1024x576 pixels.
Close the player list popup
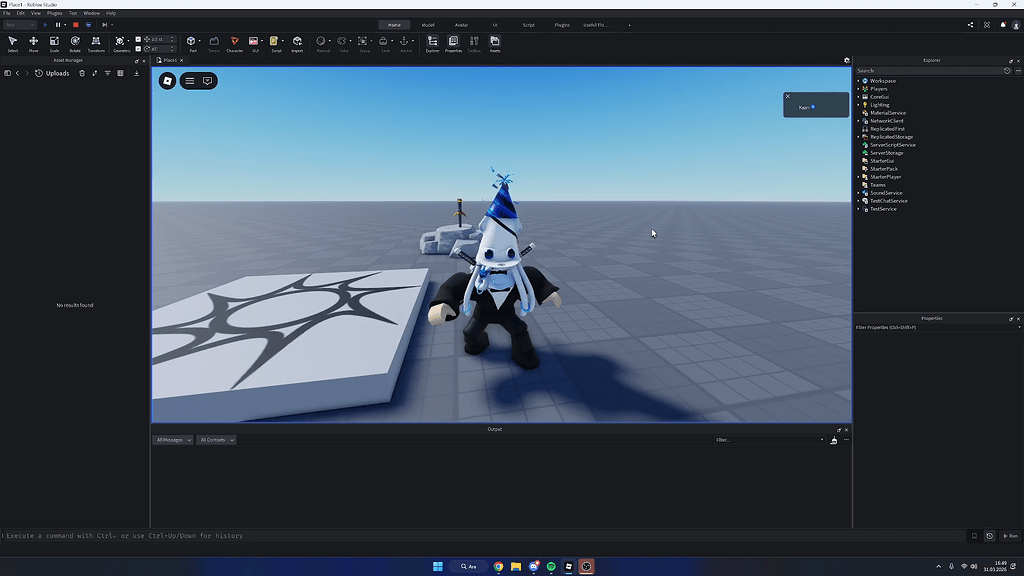click(x=788, y=96)
